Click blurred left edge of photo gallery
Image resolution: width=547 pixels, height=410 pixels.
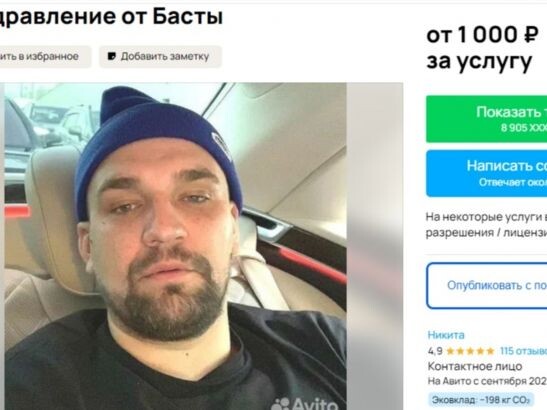click(x=2, y=246)
